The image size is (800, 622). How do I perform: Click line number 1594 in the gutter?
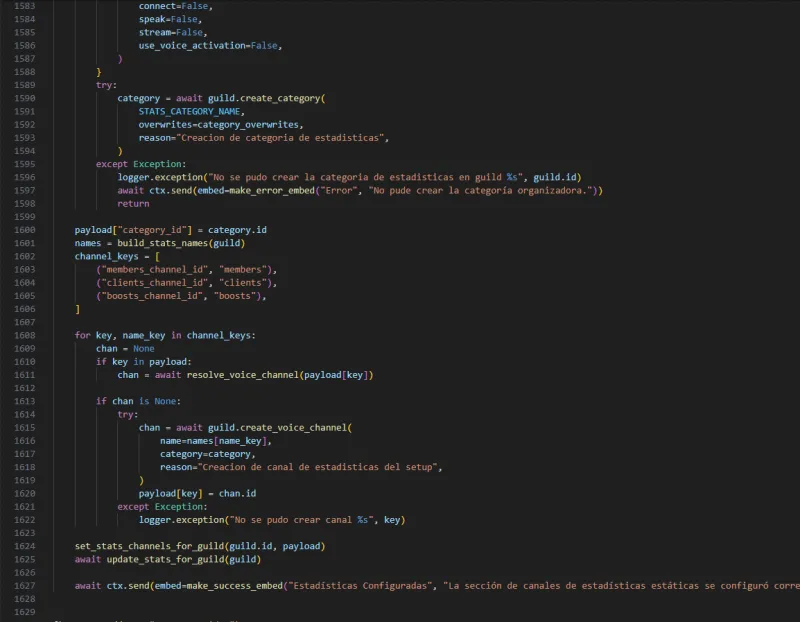pos(24,151)
